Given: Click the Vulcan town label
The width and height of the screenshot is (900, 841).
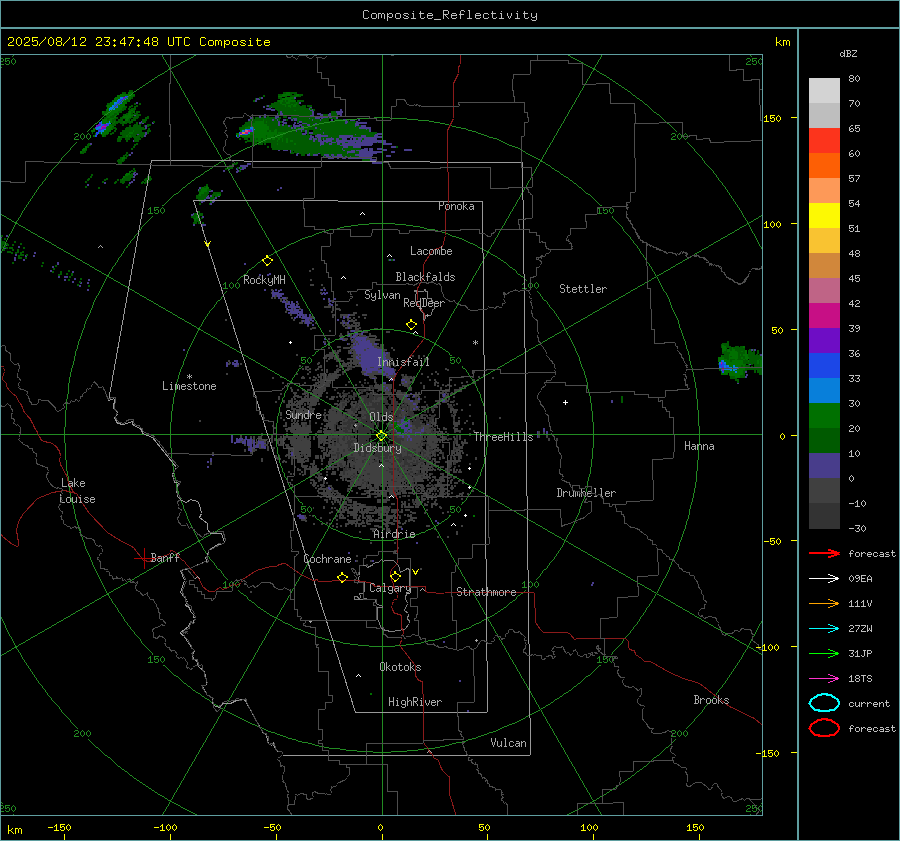Looking at the screenshot, I should [508, 743].
